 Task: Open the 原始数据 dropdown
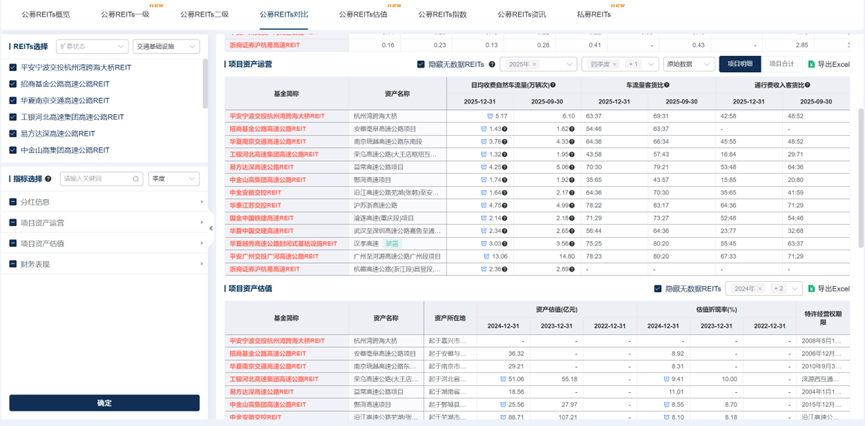688,64
